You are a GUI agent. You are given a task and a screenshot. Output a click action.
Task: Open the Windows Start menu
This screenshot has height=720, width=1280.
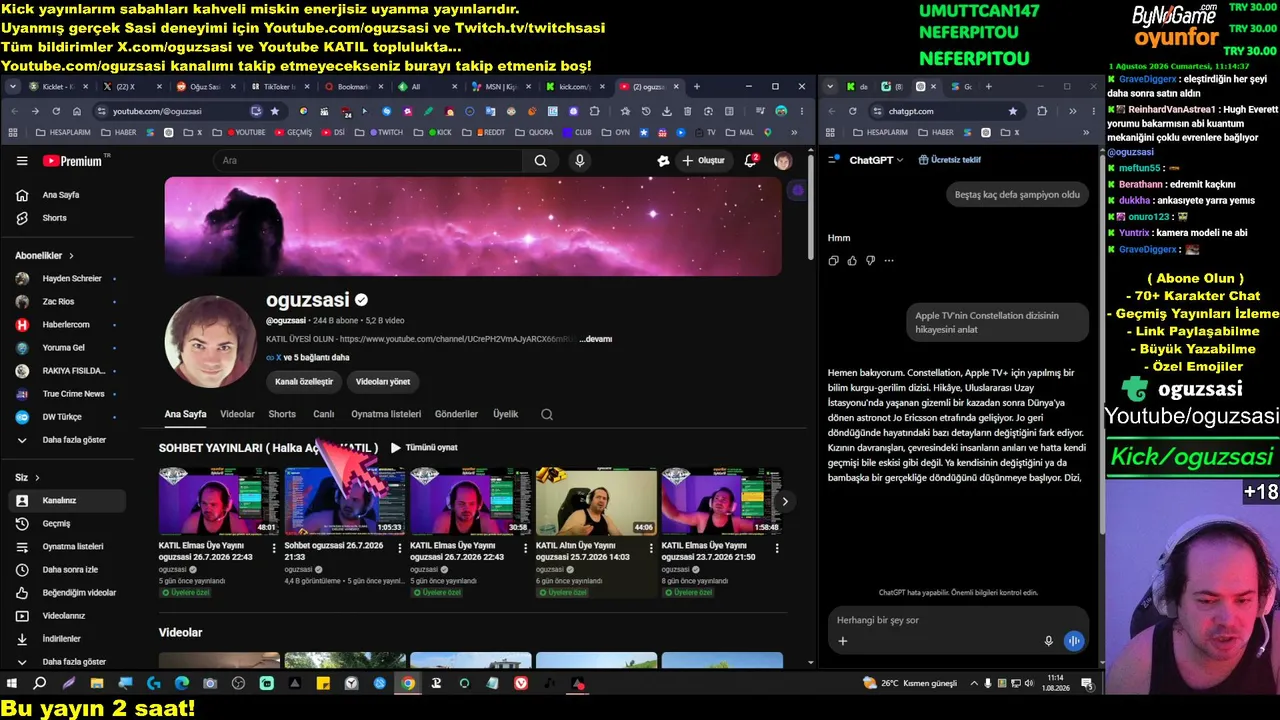[x=12, y=684]
